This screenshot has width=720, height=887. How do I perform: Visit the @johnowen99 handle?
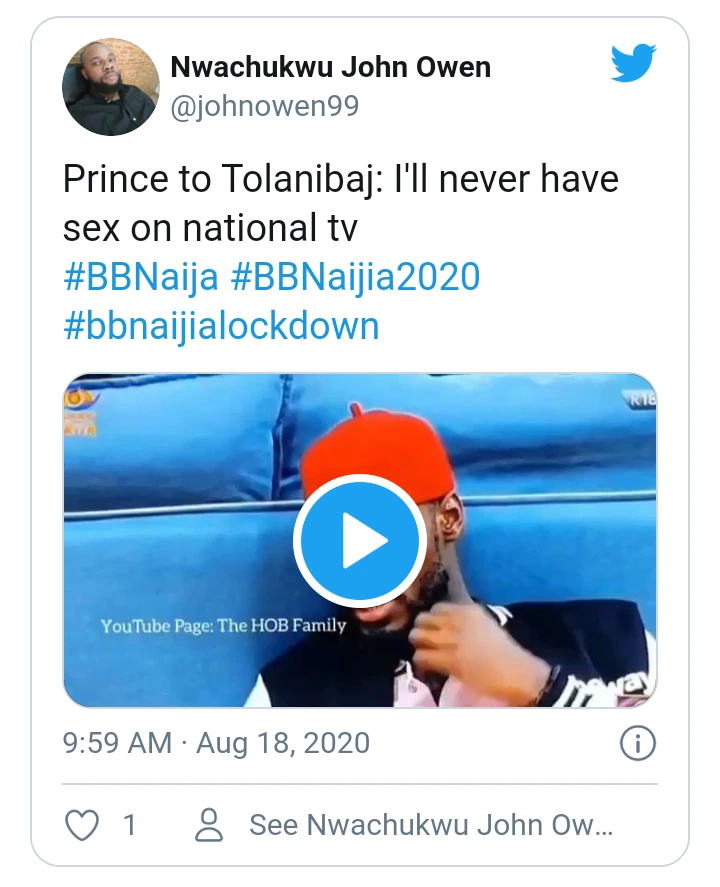pyautogui.click(x=264, y=106)
